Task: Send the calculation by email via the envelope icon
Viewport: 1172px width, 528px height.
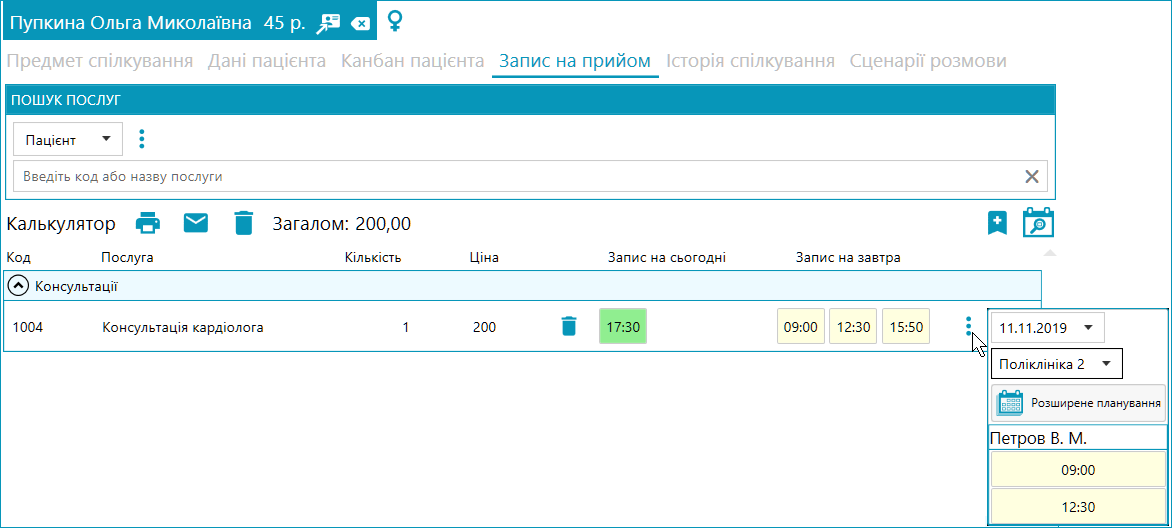Action: click(x=196, y=223)
